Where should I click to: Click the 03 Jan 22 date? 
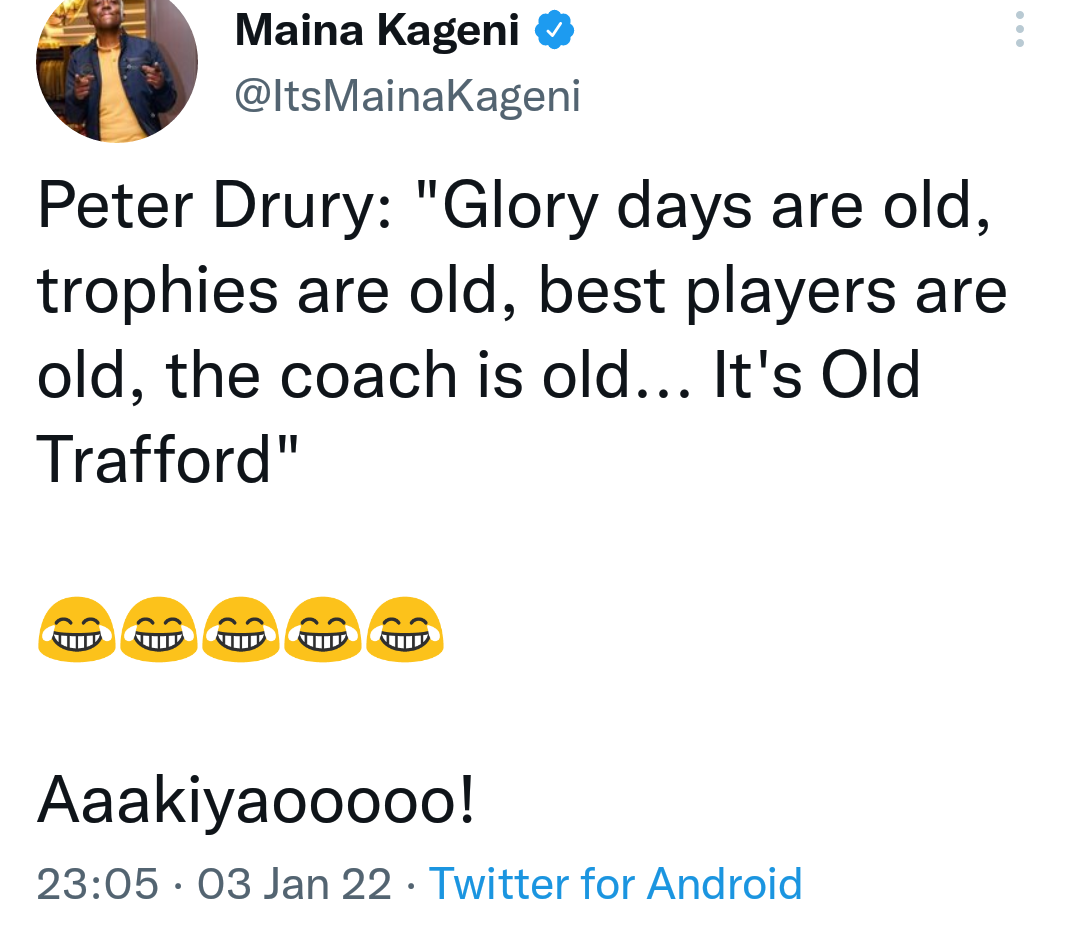click(x=295, y=884)
